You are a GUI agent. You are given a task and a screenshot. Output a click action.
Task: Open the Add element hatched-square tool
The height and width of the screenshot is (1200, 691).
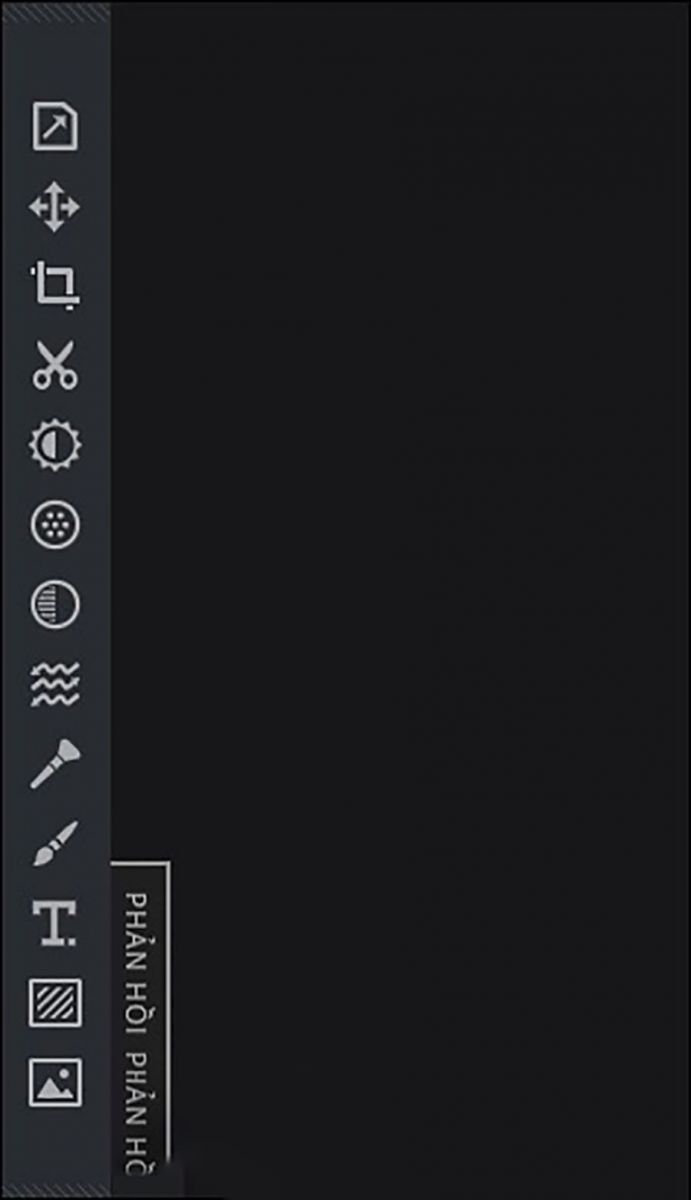click(55, 1003)
